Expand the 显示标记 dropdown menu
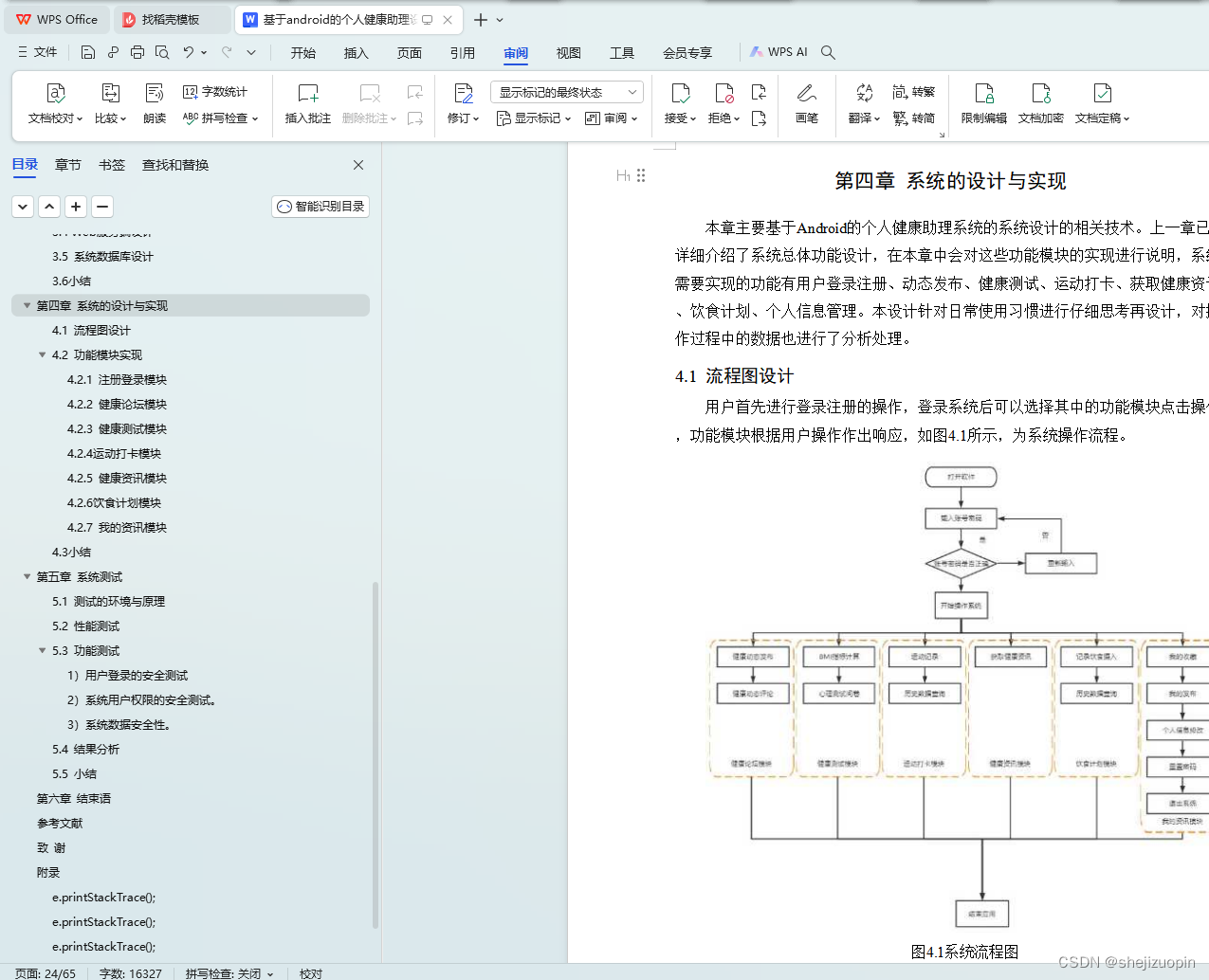1209x980 pixels. pos(533,118)
